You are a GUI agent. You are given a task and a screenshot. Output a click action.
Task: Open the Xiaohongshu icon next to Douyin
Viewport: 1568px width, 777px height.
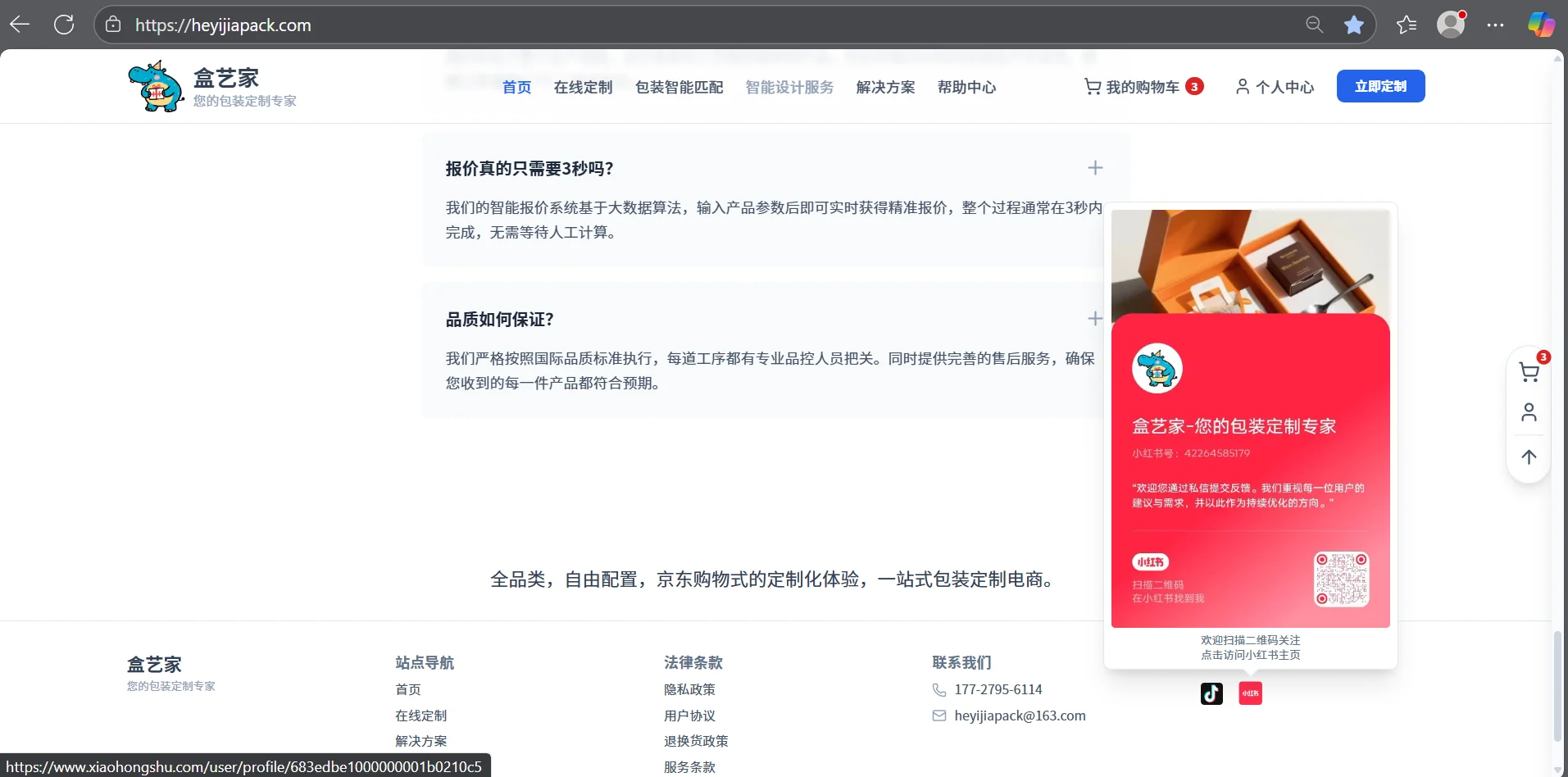coord(1249,693)
